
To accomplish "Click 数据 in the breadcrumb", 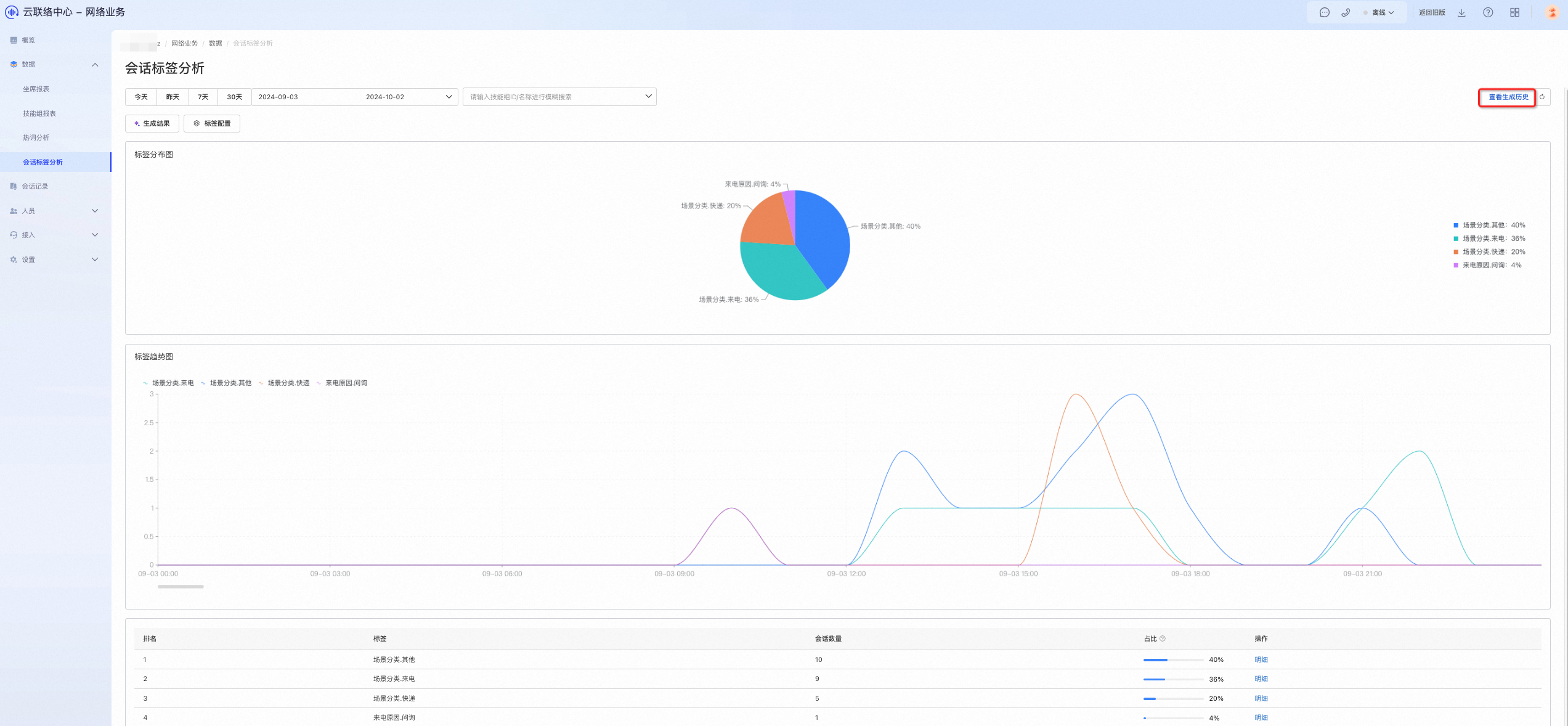I will (215, 43).
